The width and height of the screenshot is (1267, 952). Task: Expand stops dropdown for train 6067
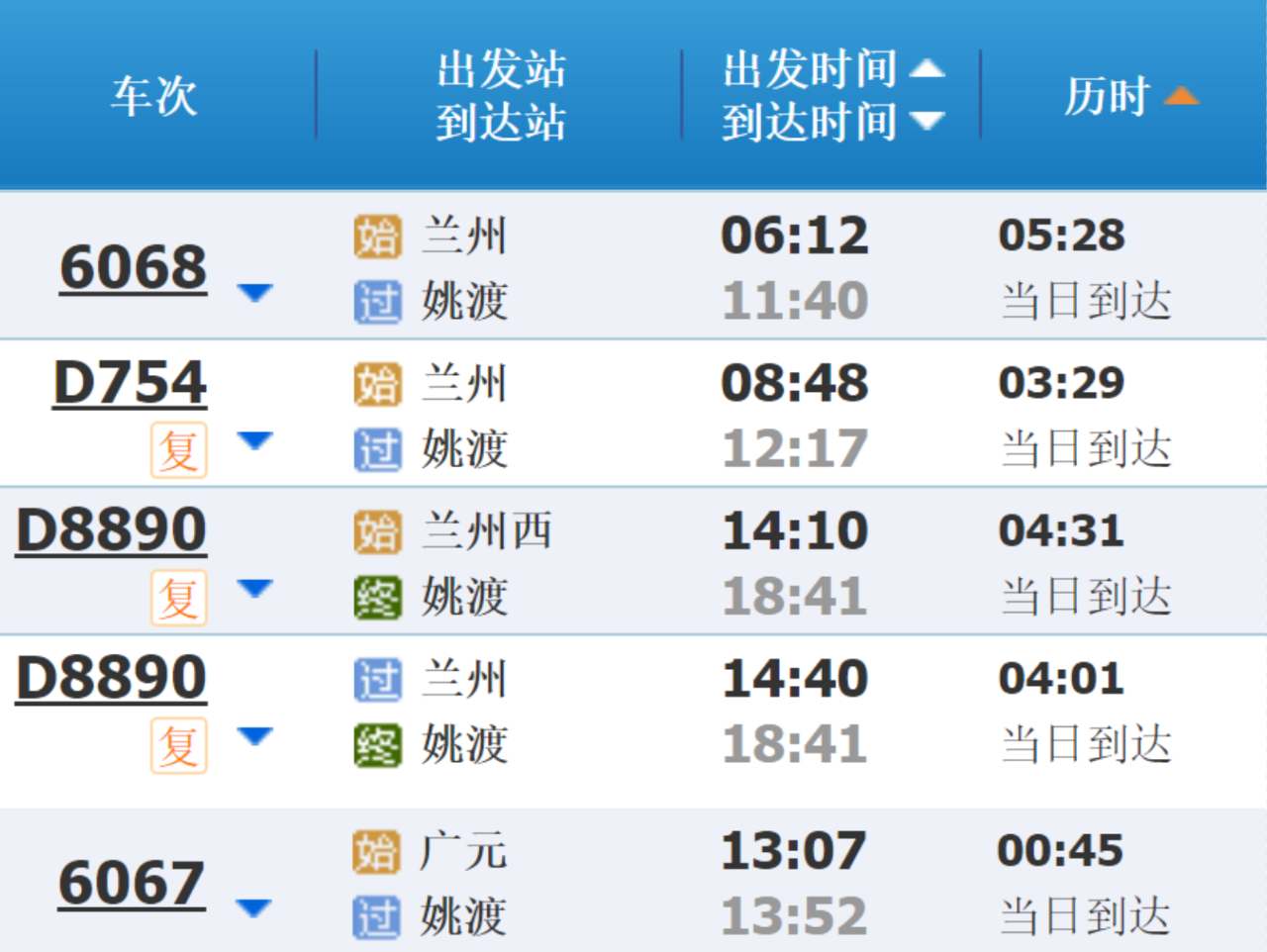click(x=254, y=907)
